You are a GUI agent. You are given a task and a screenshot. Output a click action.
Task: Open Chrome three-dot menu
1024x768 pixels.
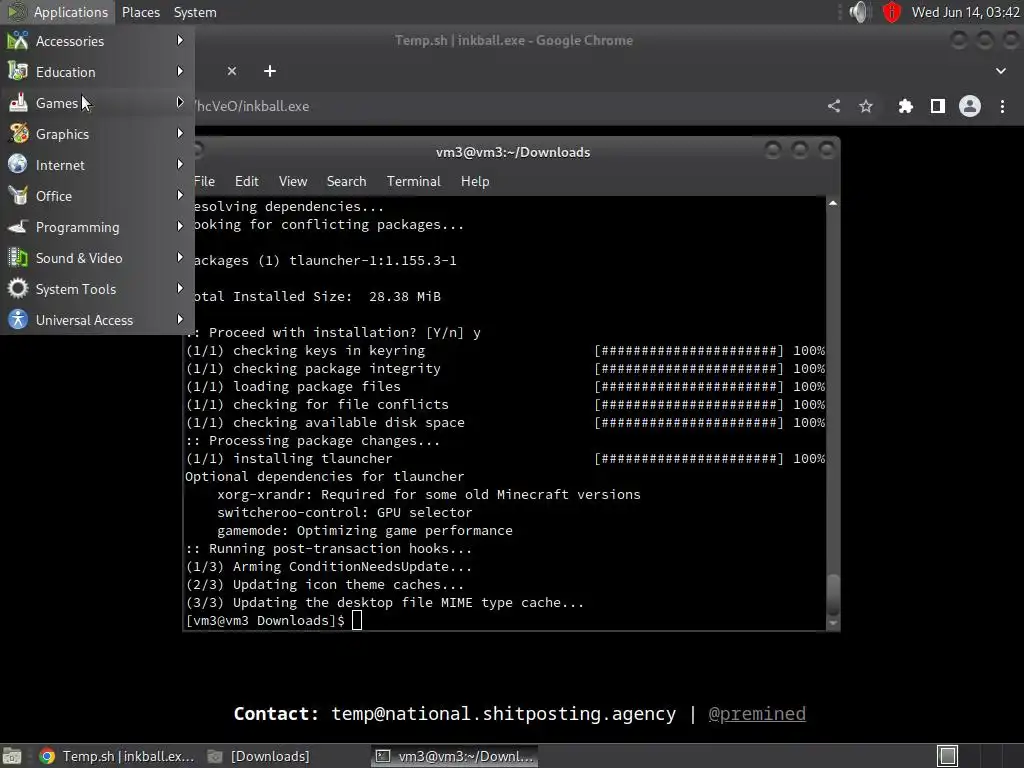coord(1002,106)
